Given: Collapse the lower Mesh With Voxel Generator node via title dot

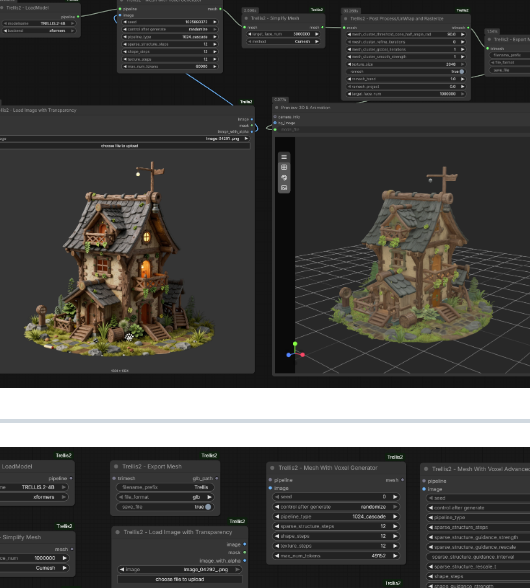Looking at the screenshot, I should click(x=272, y=468).
